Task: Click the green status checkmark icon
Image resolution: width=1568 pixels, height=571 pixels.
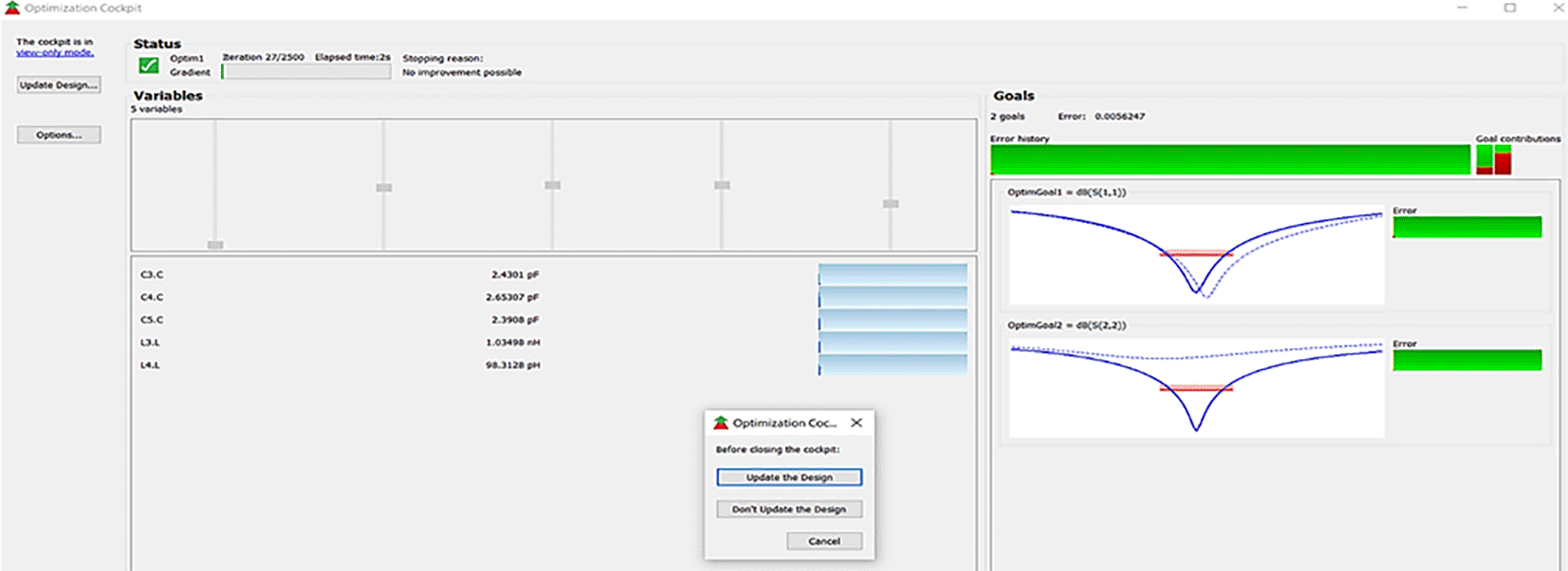Action: tap(149, 65)
